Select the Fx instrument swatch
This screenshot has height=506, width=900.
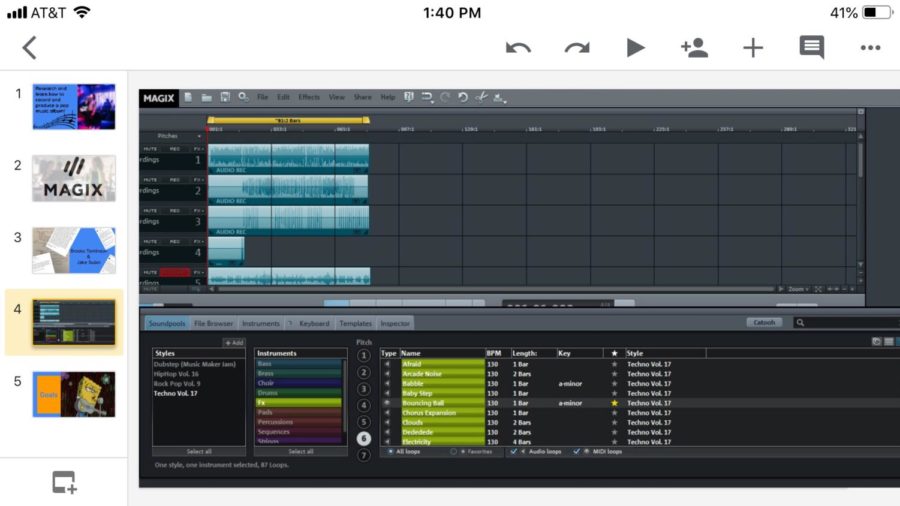[x=298, y=403]
